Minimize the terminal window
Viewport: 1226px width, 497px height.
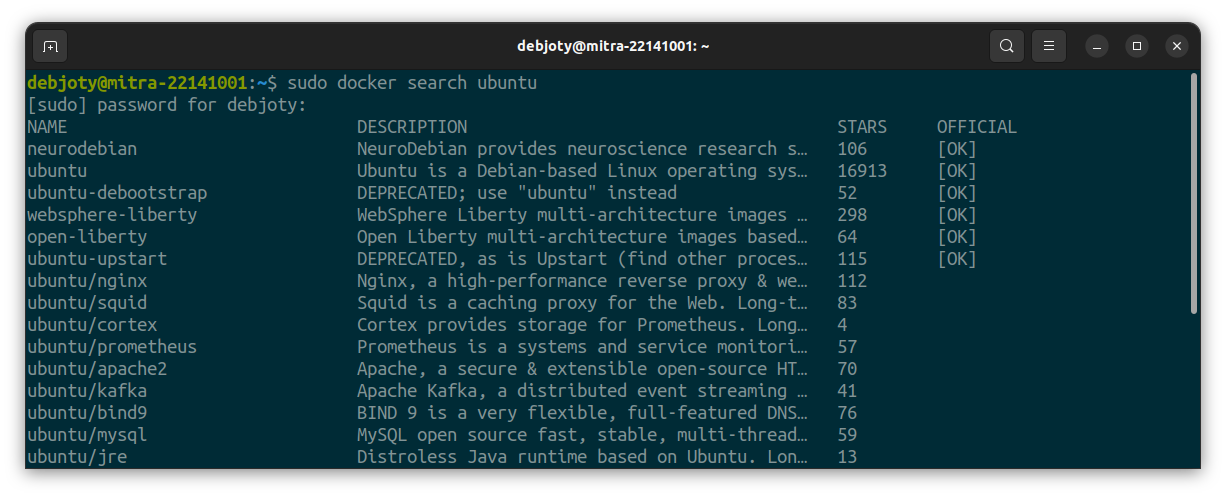(x=1097, y=46)
